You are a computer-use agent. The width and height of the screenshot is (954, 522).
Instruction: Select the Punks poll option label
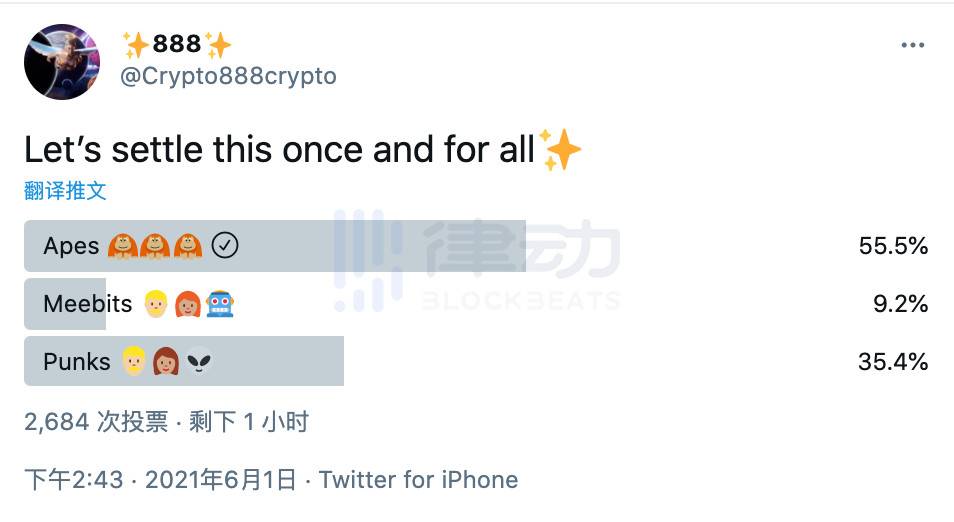click(77, 361)
